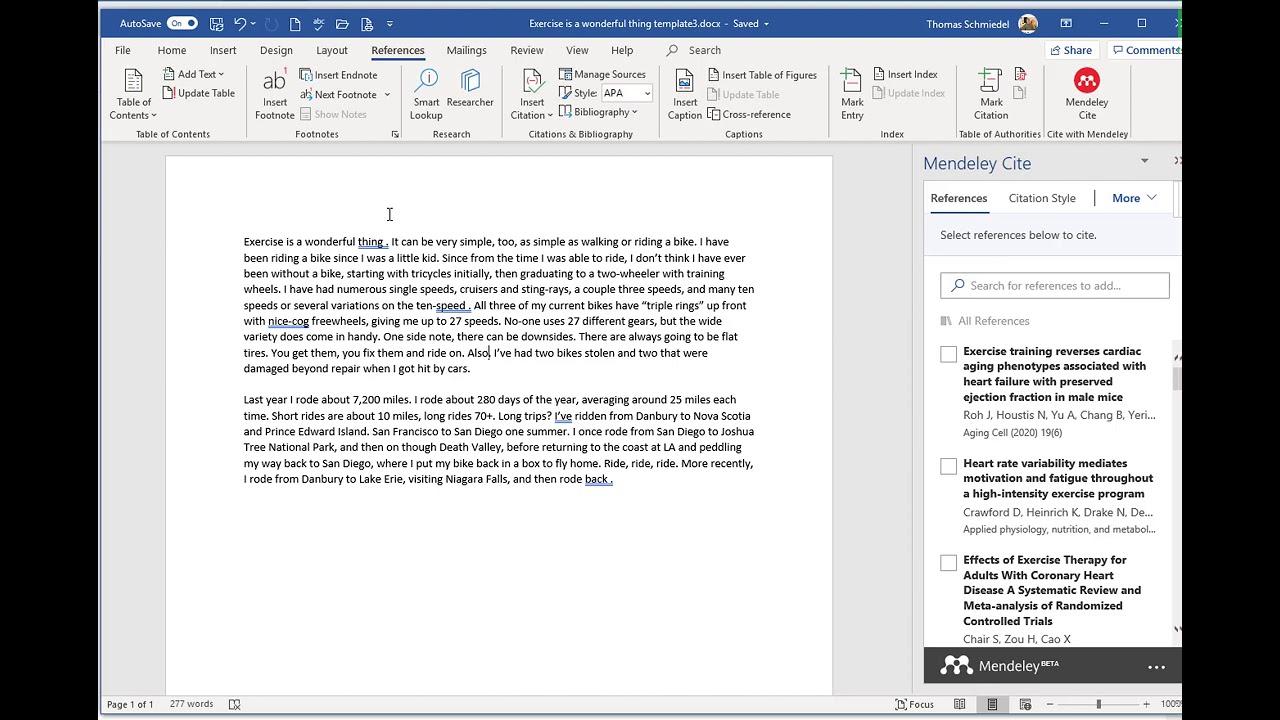
Task: Open the Manage Sources dialog
Action: click(602, 74)
